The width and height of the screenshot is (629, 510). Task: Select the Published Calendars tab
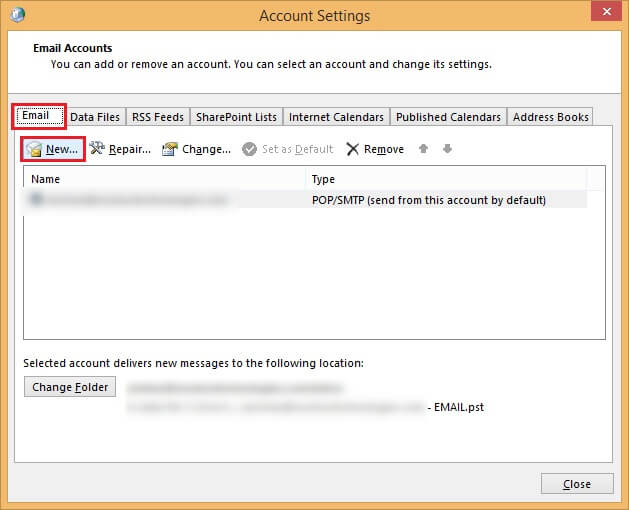click(448, 117)
